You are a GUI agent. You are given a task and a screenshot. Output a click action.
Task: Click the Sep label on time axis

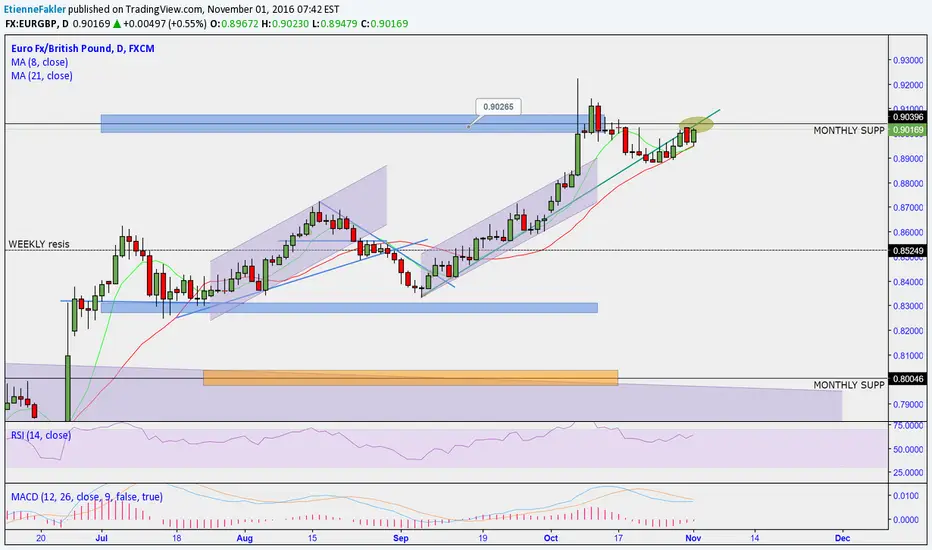401,538
